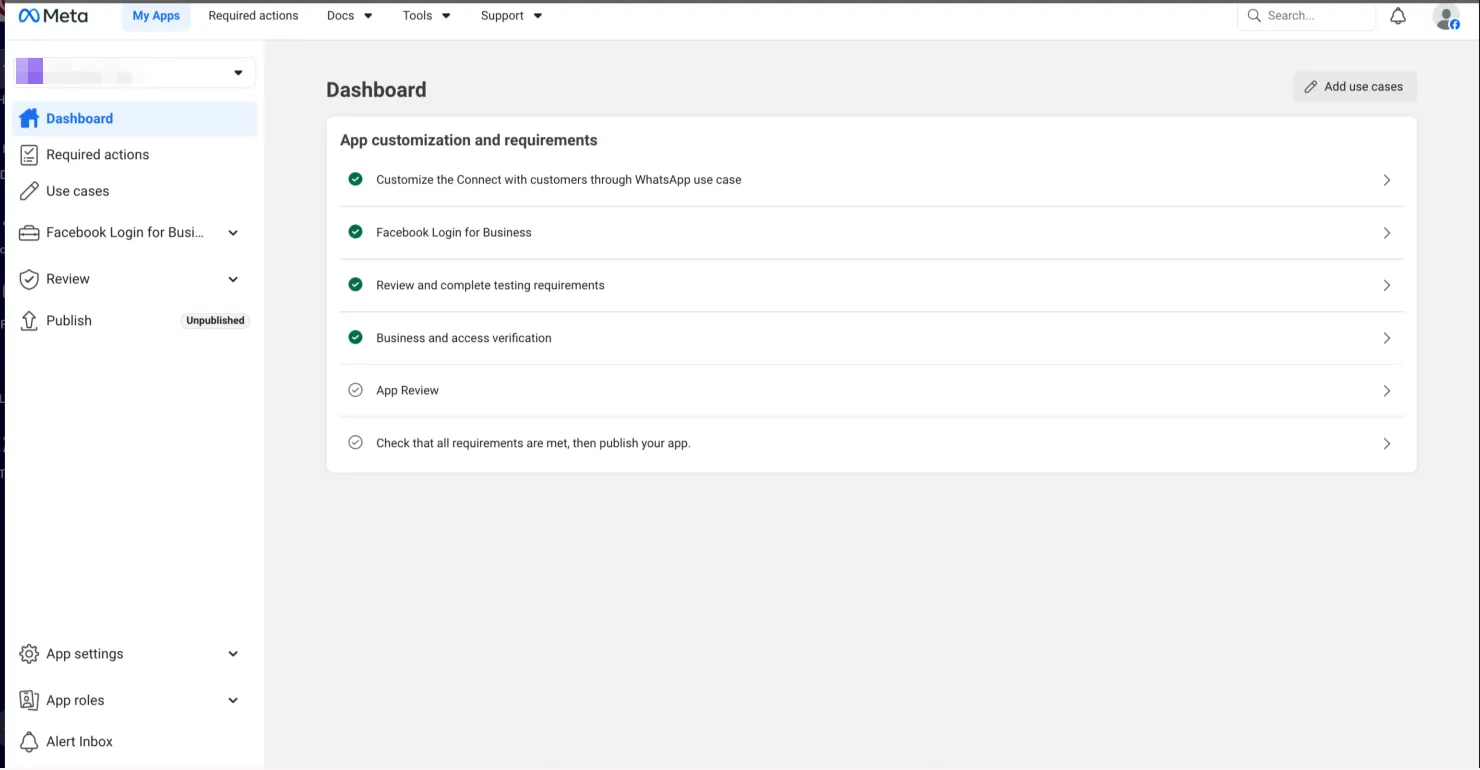Click the Required actions checklist icon in sidebar

tap(29, 155)
